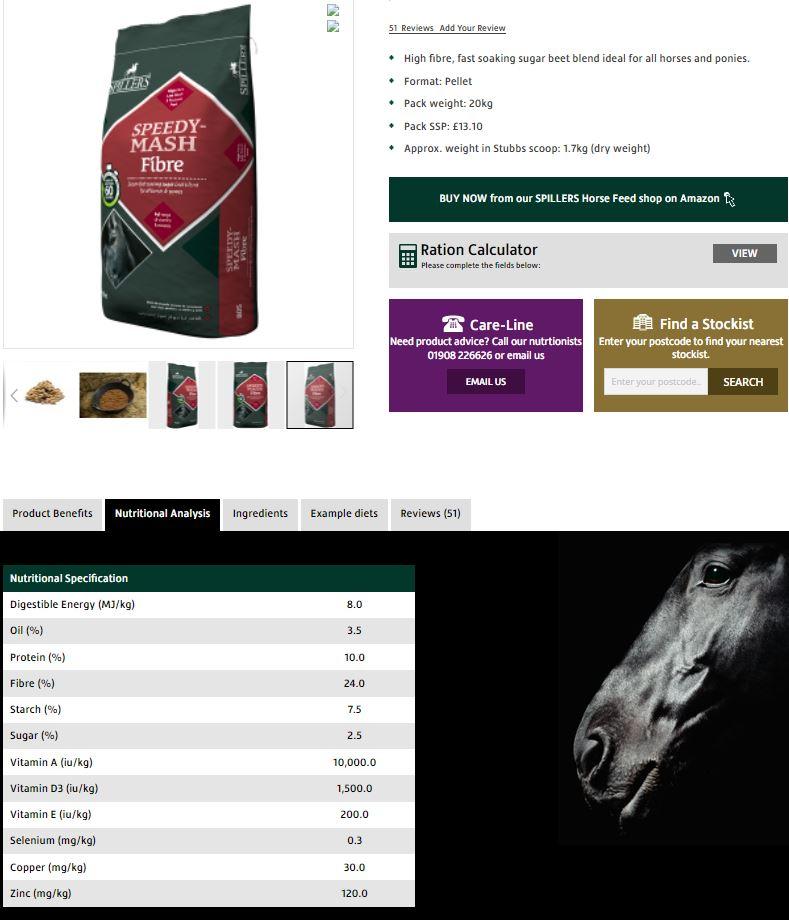Buy now from SPILLERS Amazon shop
Screen dimensions: 789x920
(588, 199)
